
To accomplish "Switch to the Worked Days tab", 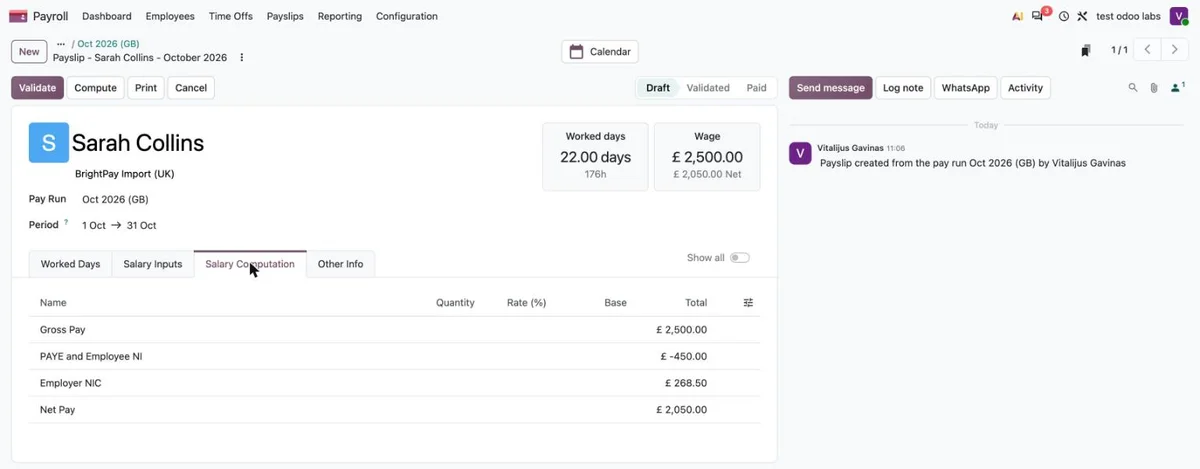I will pos(70,264).
